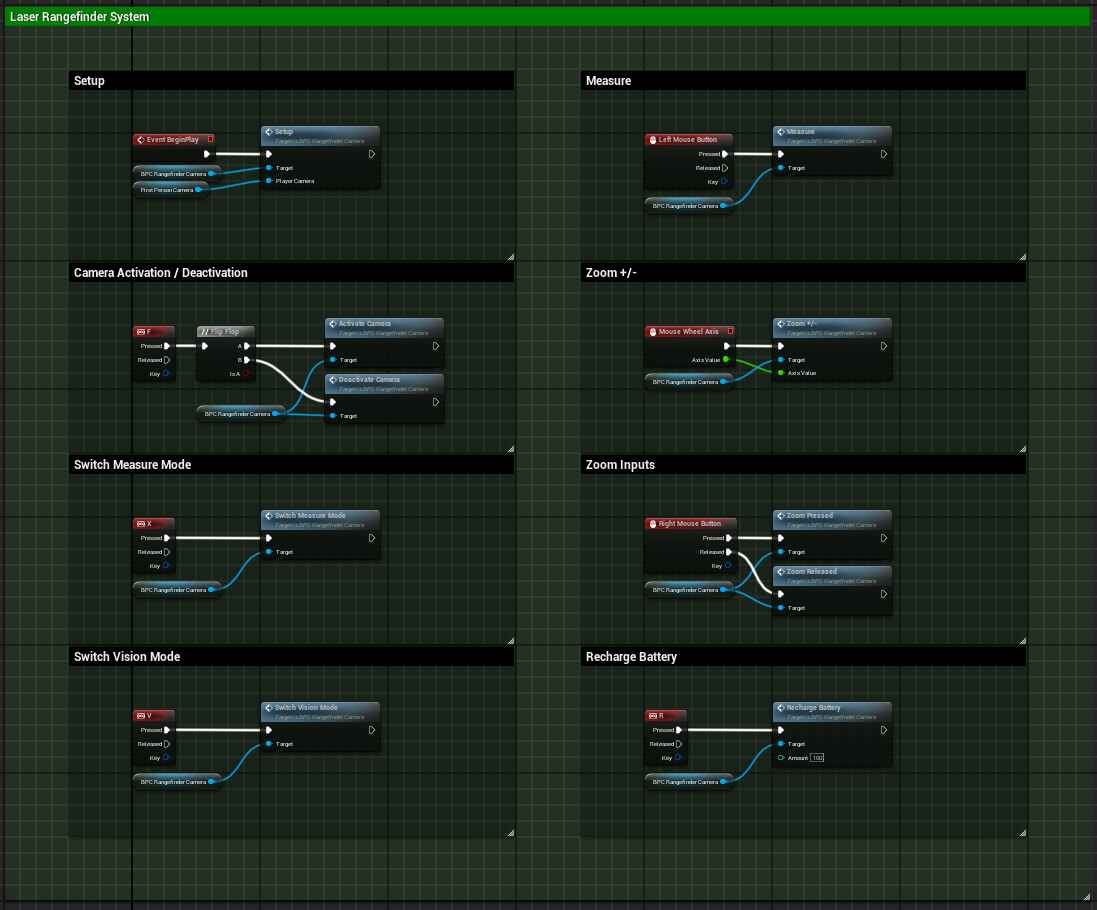
Task: Click the mouse icon on Right Mouse Button node
Action: [x=653, y=523]
